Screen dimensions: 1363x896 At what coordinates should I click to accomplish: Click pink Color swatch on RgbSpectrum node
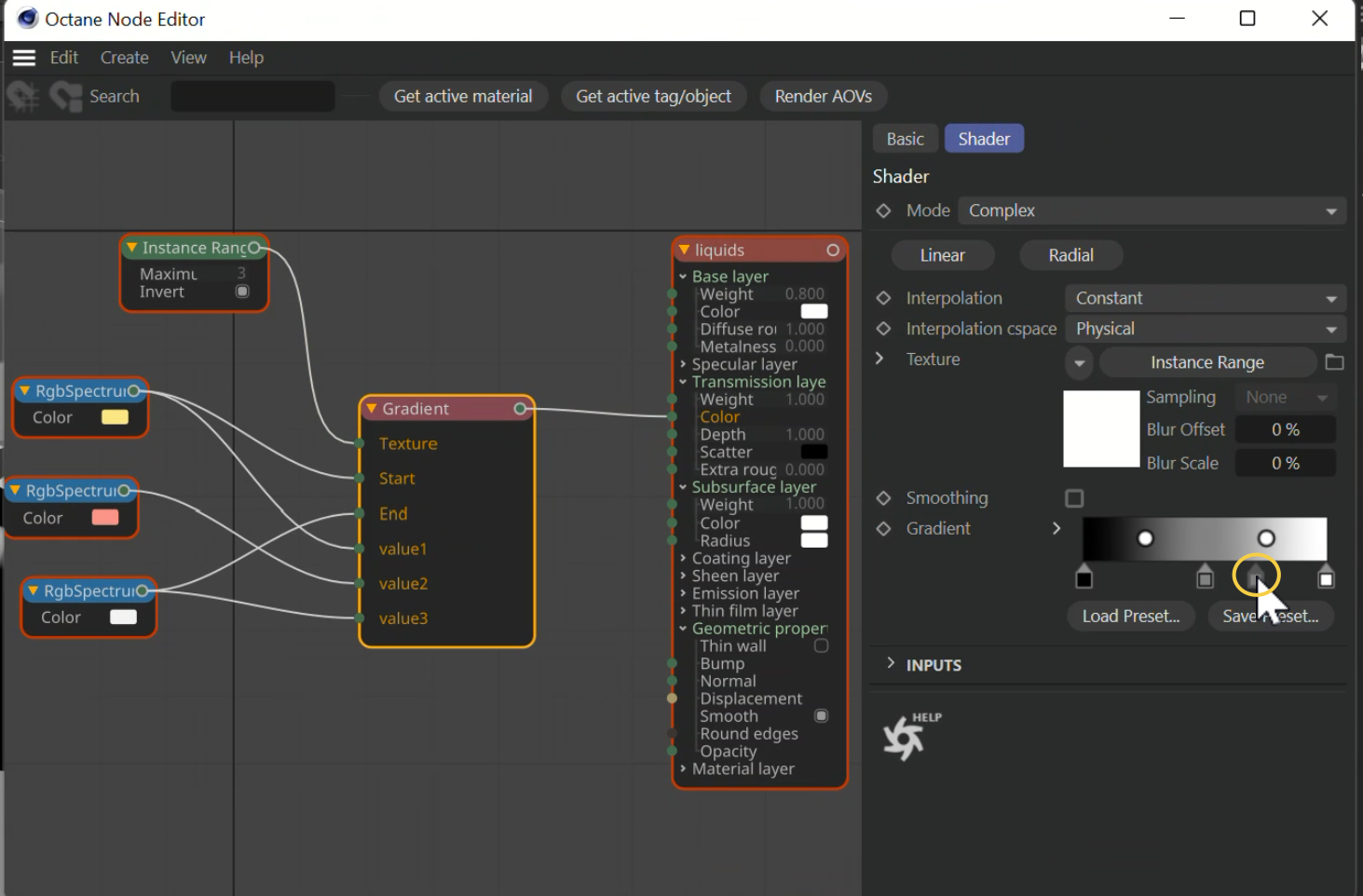105,517
